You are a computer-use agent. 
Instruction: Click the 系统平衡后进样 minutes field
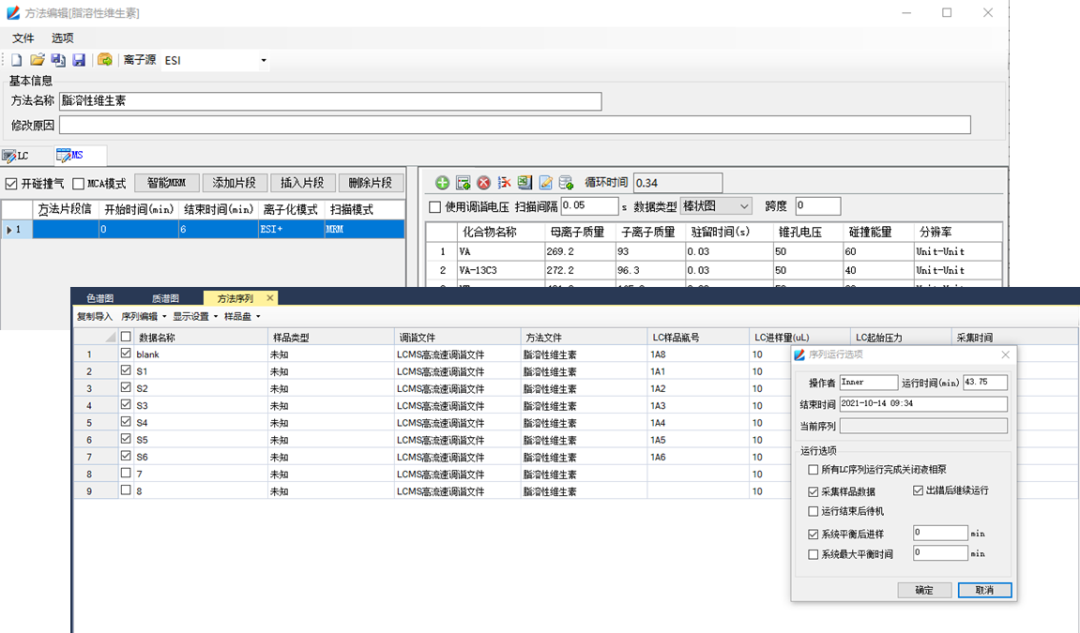click(940, 532)
